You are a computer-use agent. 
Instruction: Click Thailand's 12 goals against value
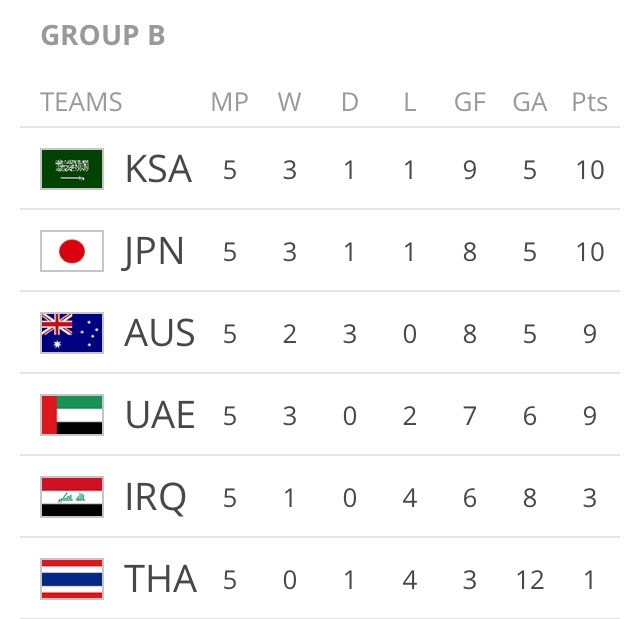[529, 579]
